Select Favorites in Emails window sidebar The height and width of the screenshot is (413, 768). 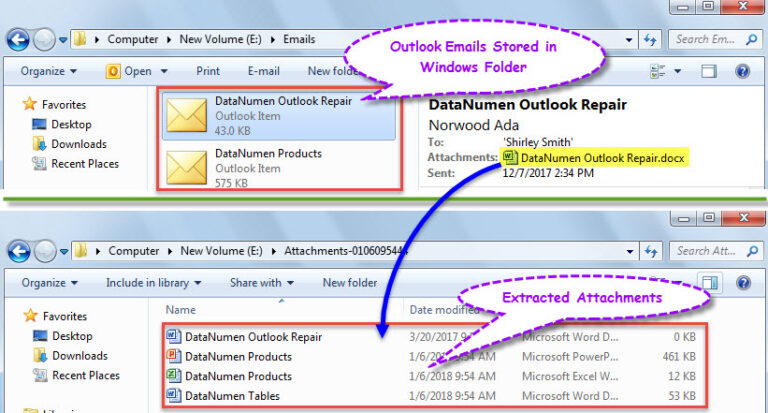point(54,104)
